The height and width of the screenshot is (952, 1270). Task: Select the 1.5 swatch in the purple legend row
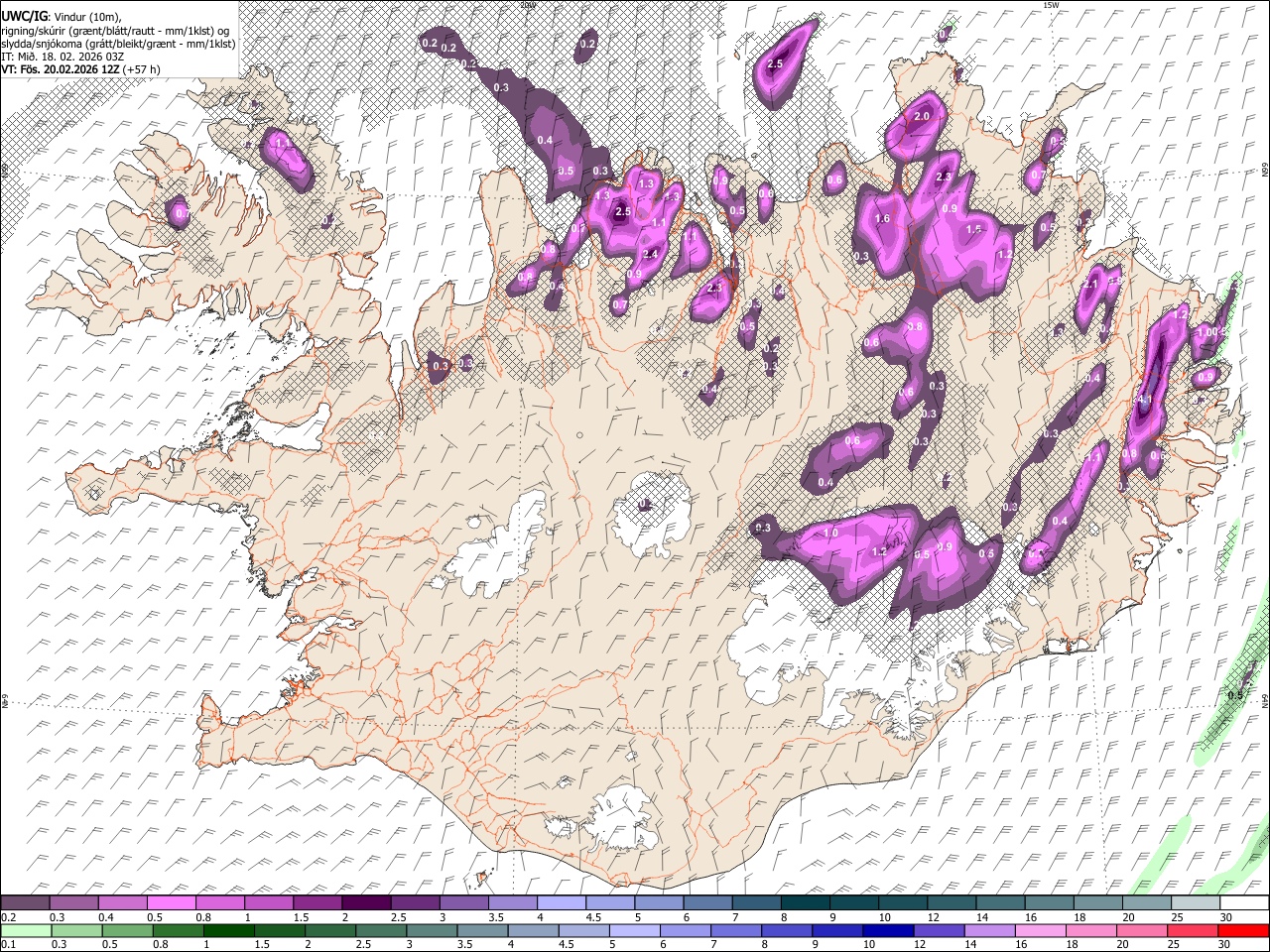[317, 903]
